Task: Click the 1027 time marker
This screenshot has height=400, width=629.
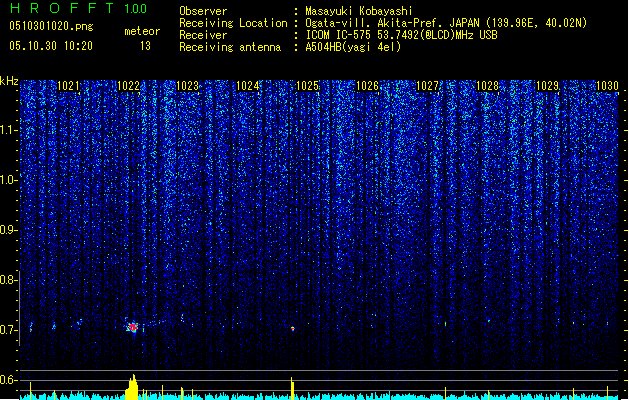Action: (x=428, y=86)
